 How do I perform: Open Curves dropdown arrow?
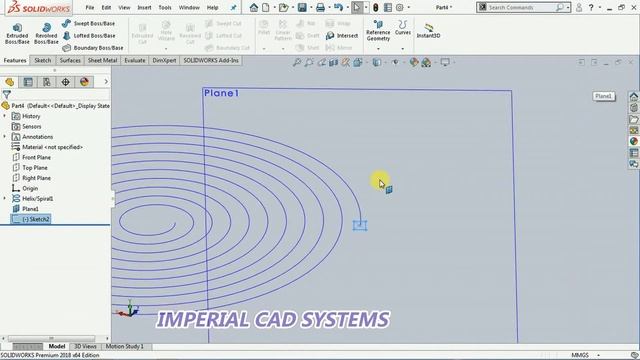(x=403, y=49)
